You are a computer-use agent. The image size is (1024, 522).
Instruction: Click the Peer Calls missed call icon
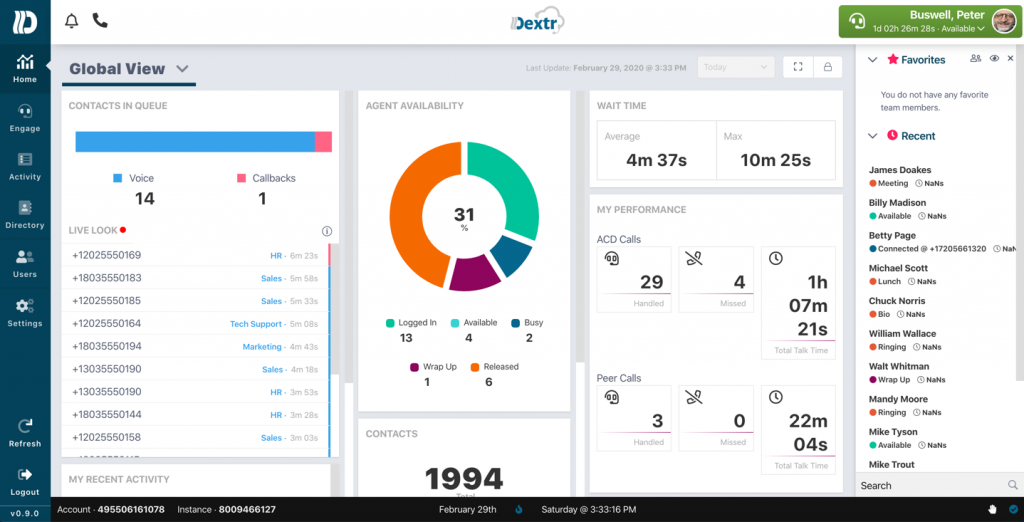pyautogui.click(x=694, y=397)
